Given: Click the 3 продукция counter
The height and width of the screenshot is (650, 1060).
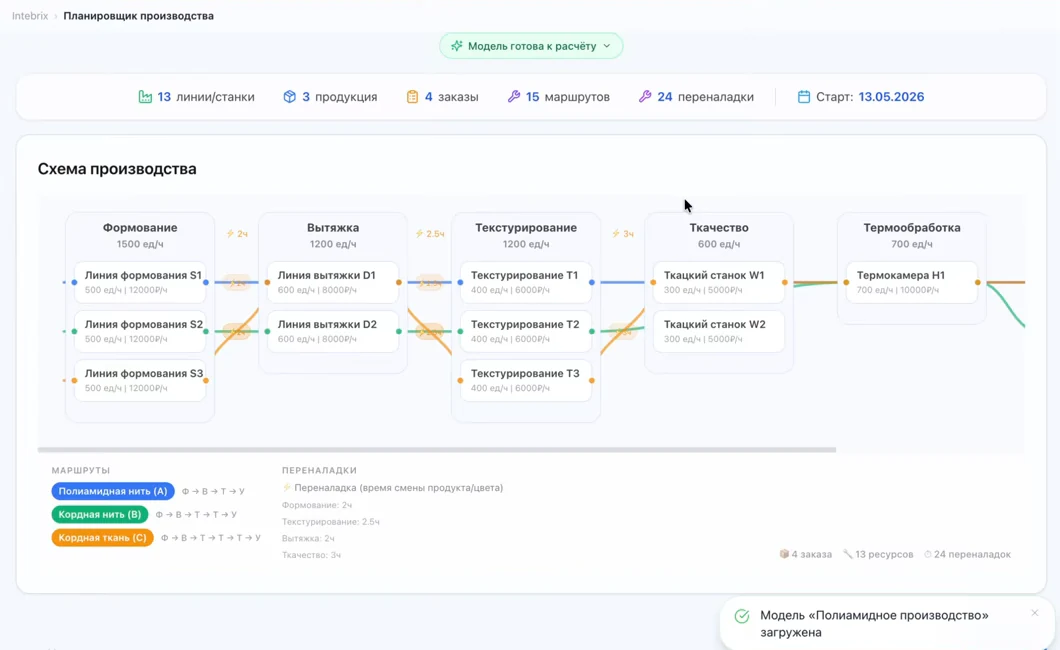Looking at the screenshot, I should 330,97.
